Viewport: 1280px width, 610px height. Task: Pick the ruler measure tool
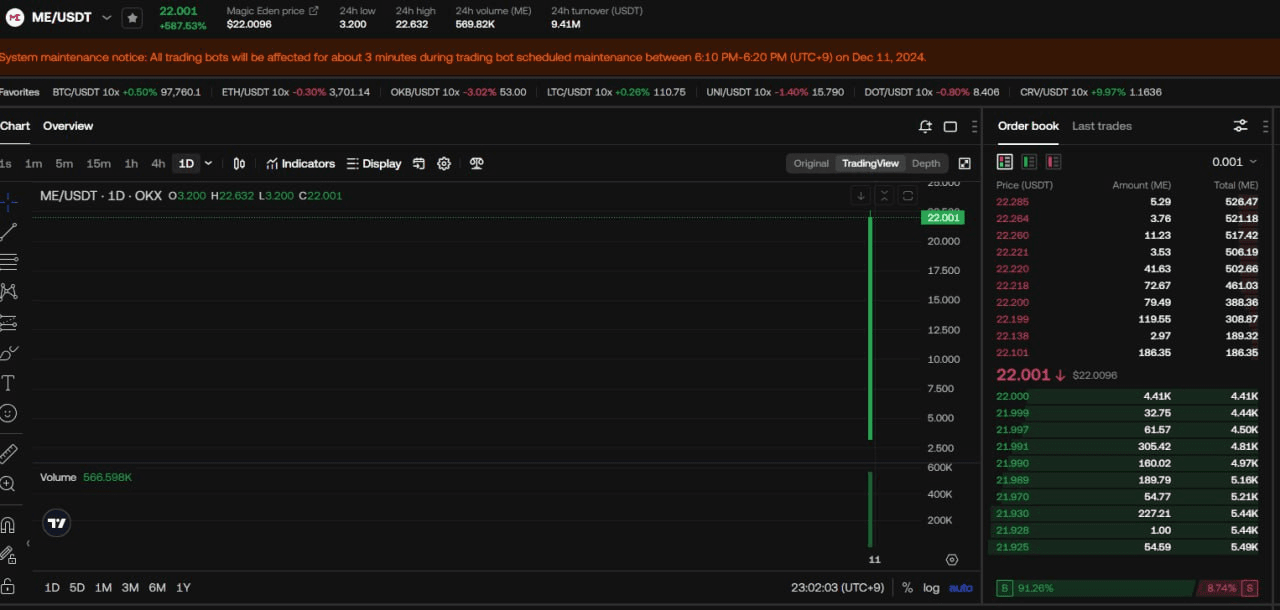8,454
